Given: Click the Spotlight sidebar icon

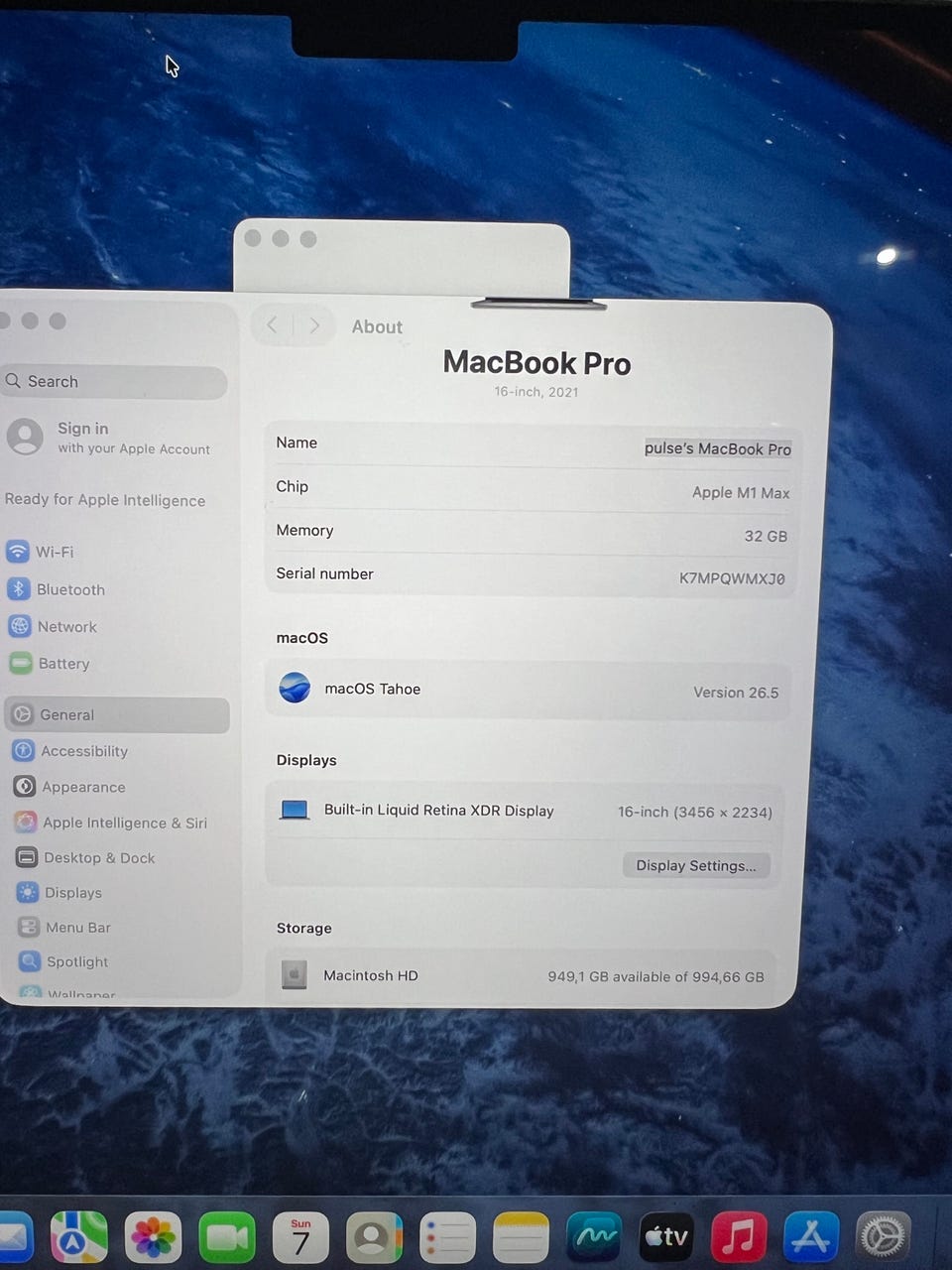Looking at the screenshot, I should [x=30, y=961].
